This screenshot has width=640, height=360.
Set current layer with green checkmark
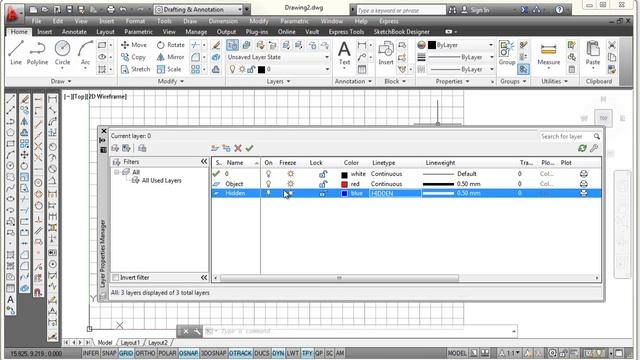[249, 148]
